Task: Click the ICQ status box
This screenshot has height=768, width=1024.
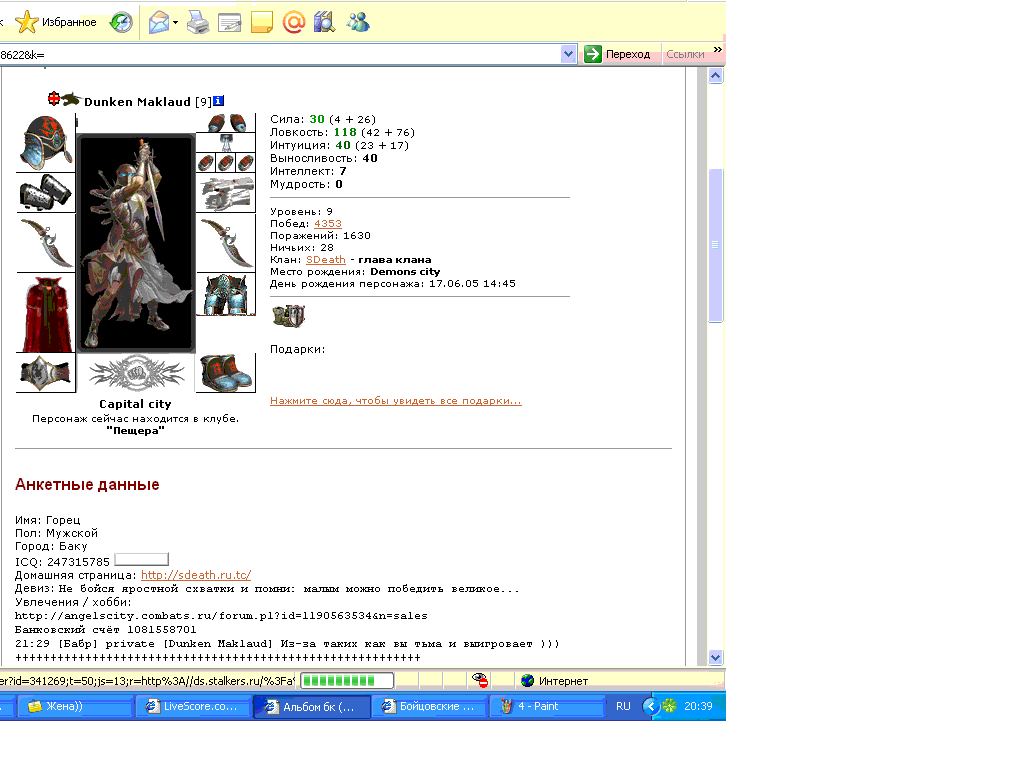Action: pyautogui.click(x=142, y=560)
